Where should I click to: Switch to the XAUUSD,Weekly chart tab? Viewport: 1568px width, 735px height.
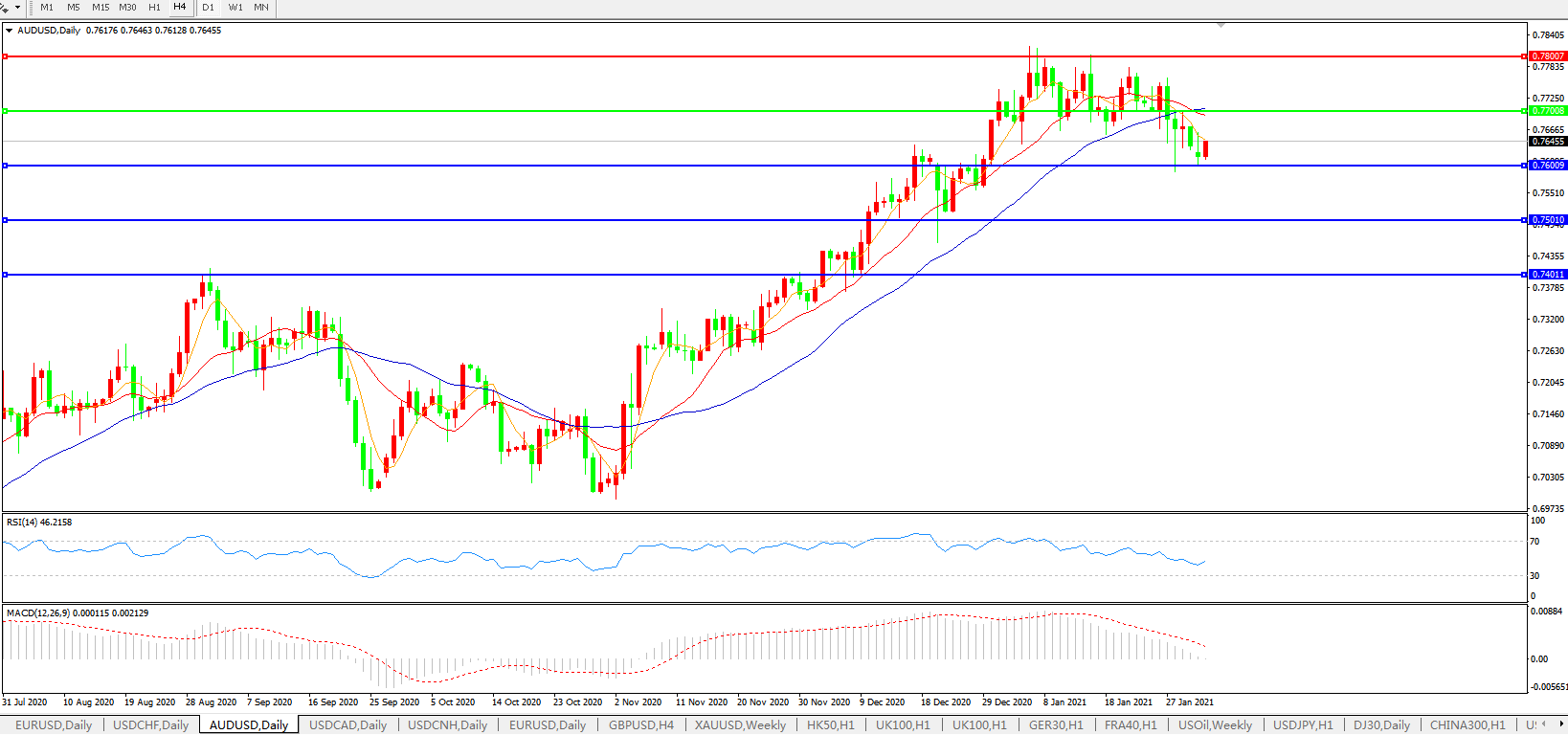[740, 724]
